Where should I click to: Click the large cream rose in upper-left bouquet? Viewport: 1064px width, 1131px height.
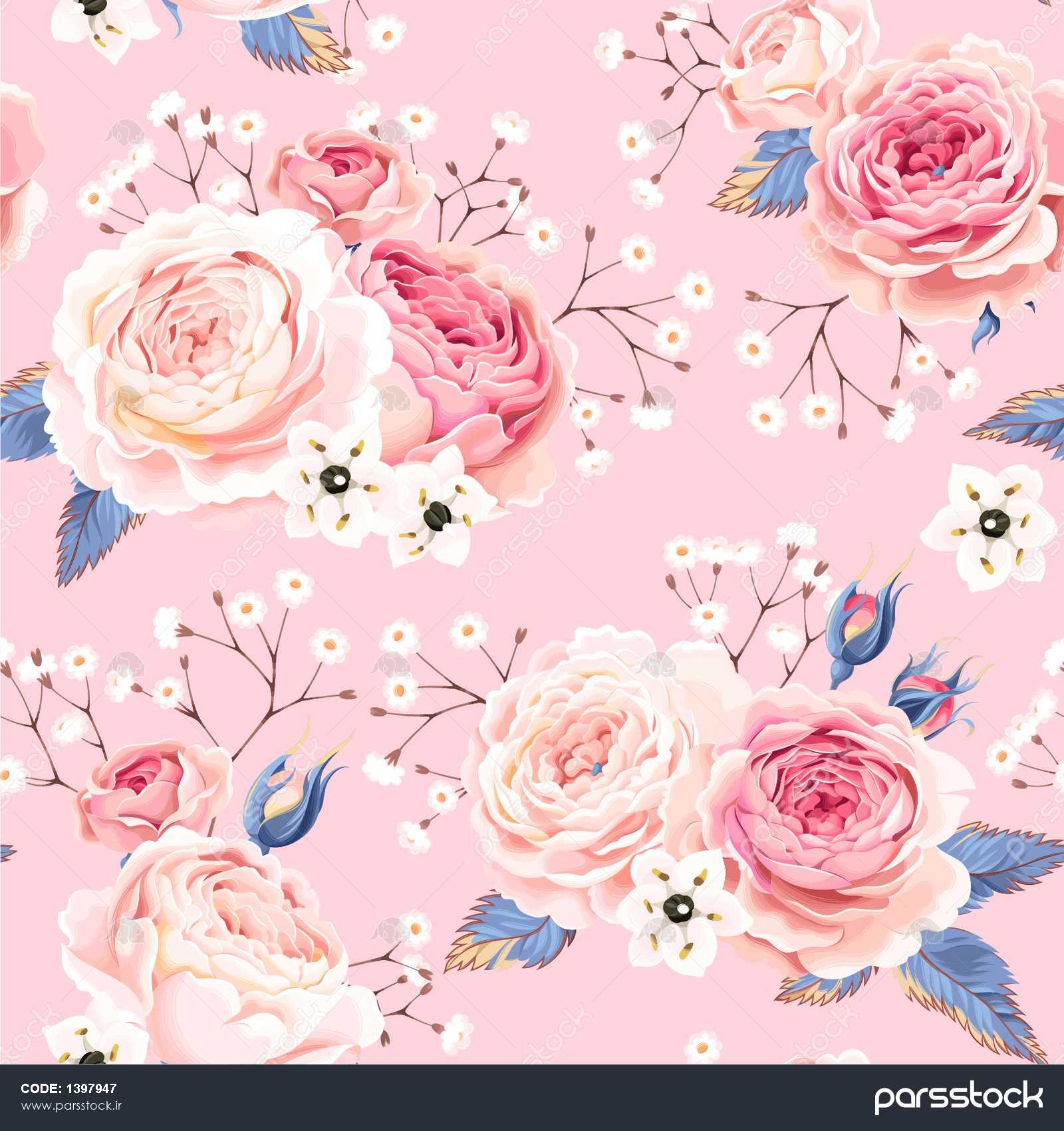(199, 346)
